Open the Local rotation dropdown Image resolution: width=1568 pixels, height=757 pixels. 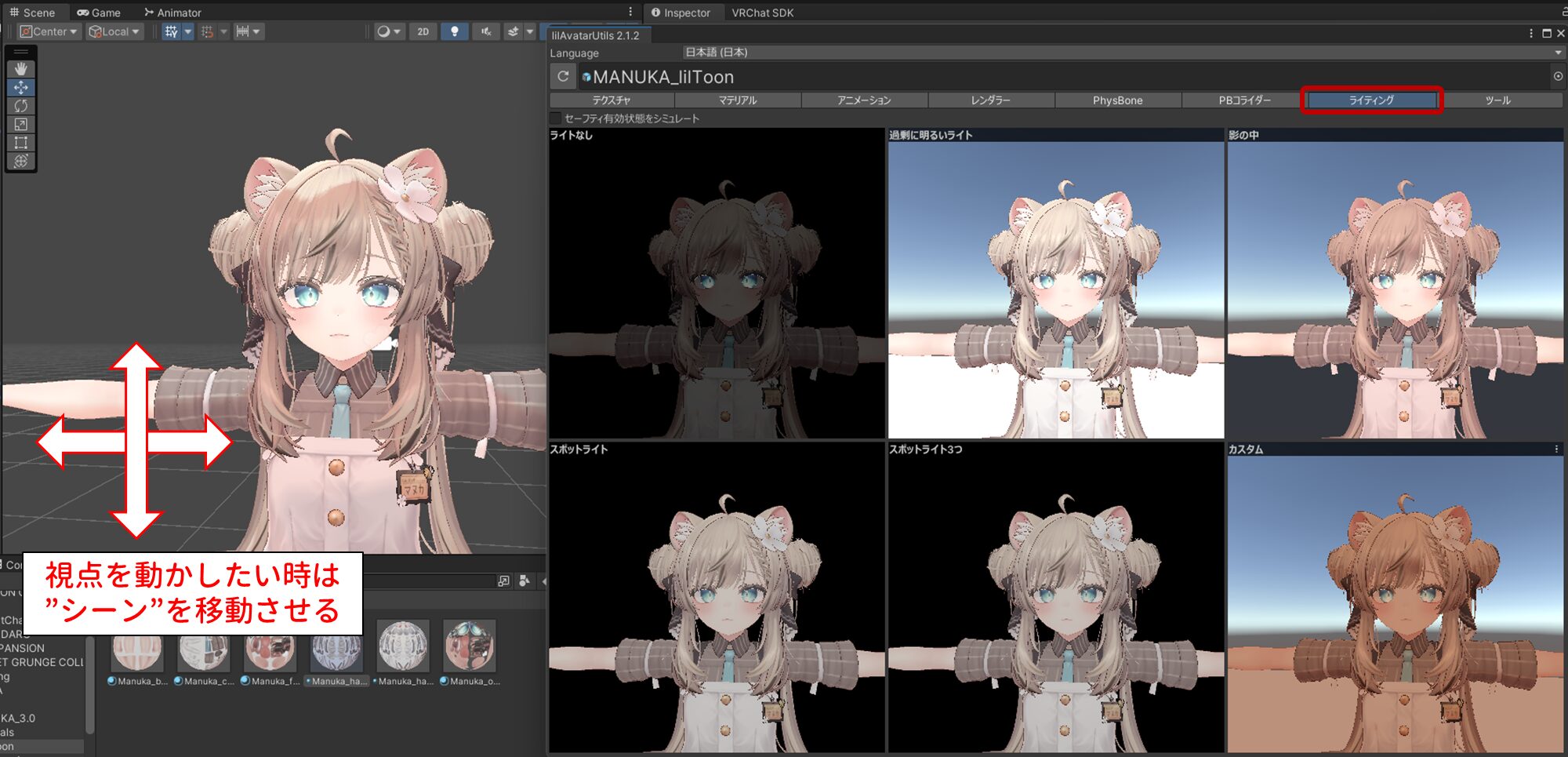[x=114, y=32]
